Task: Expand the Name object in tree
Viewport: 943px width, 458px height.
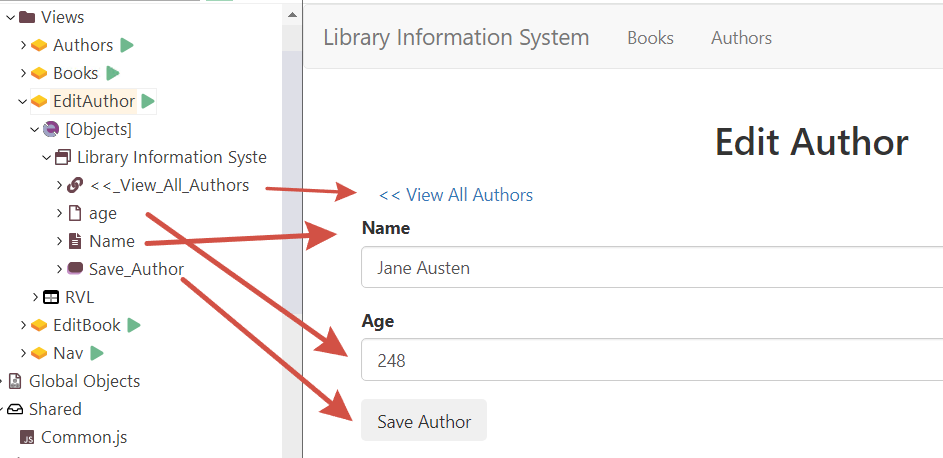Action: 59,242
